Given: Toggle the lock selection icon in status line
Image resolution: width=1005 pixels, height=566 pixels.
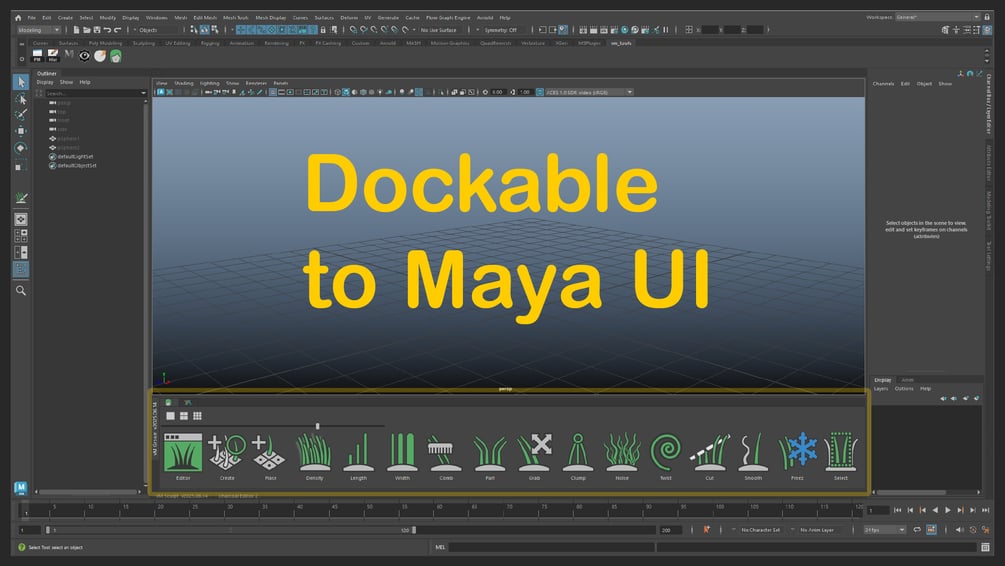Looking at the screenshot, I should [323, 29].
